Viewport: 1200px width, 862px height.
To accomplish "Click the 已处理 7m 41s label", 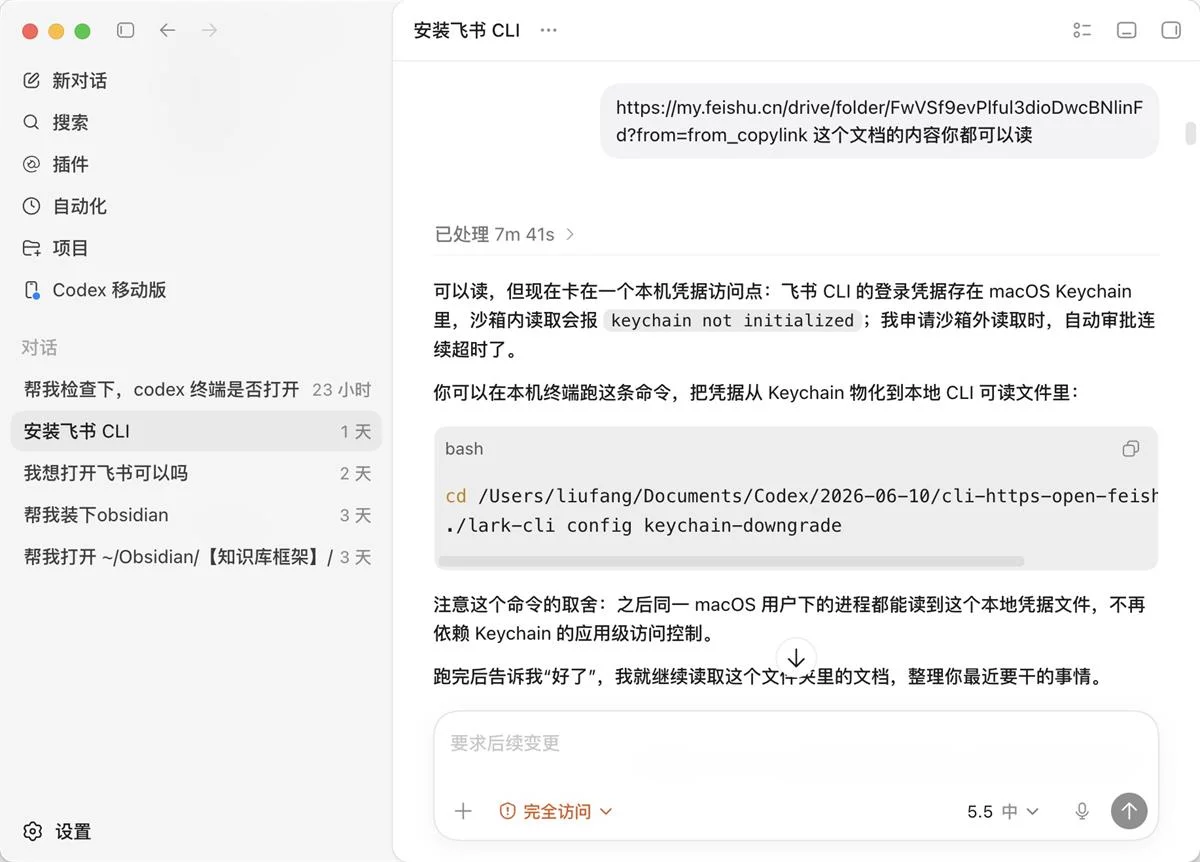I will tap(494, 234).
